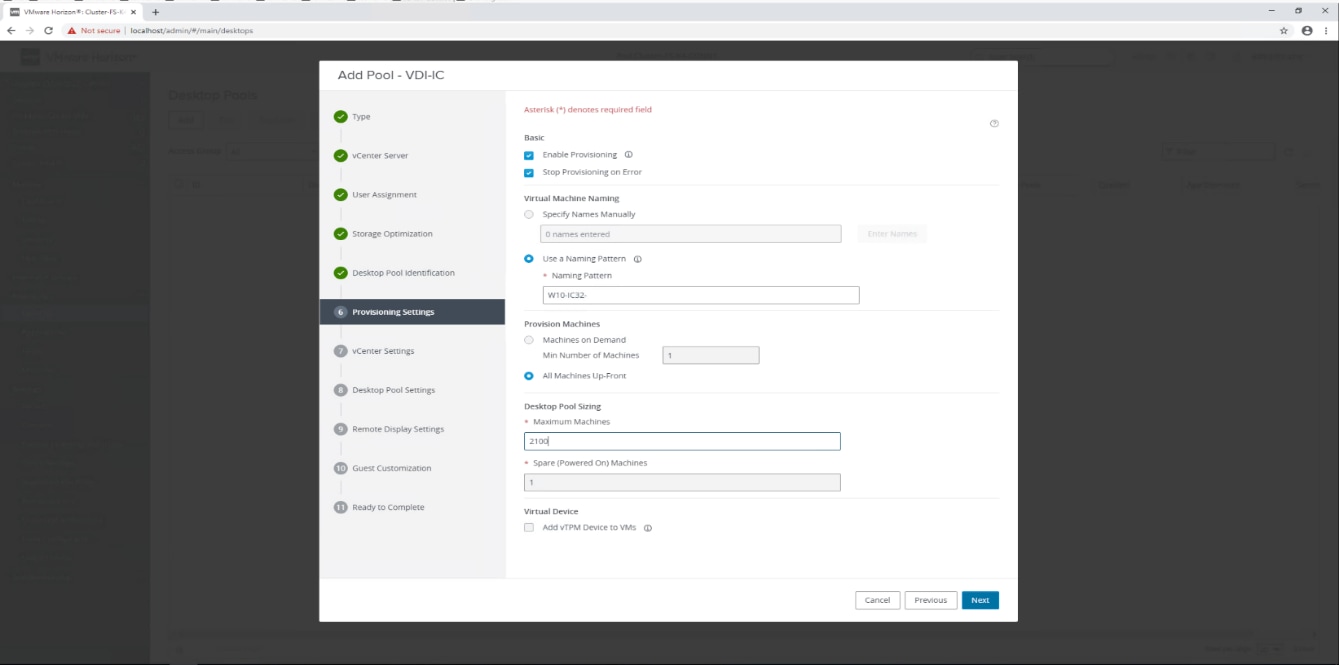Click the Previous button
This screenshot has height=665, width=1339.
(x=930, y=600)
